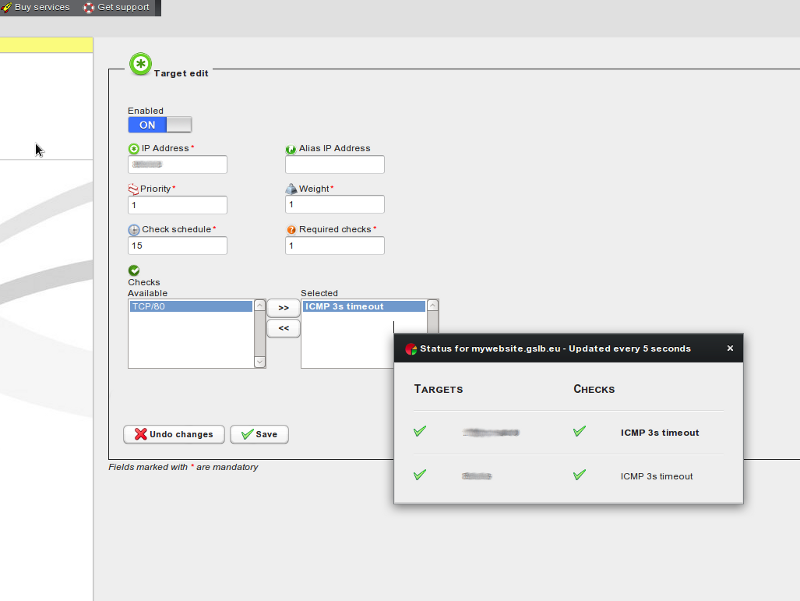Click the IP Address icon
This screenshot has width=800, height=601.
click(x=134, y=148)
